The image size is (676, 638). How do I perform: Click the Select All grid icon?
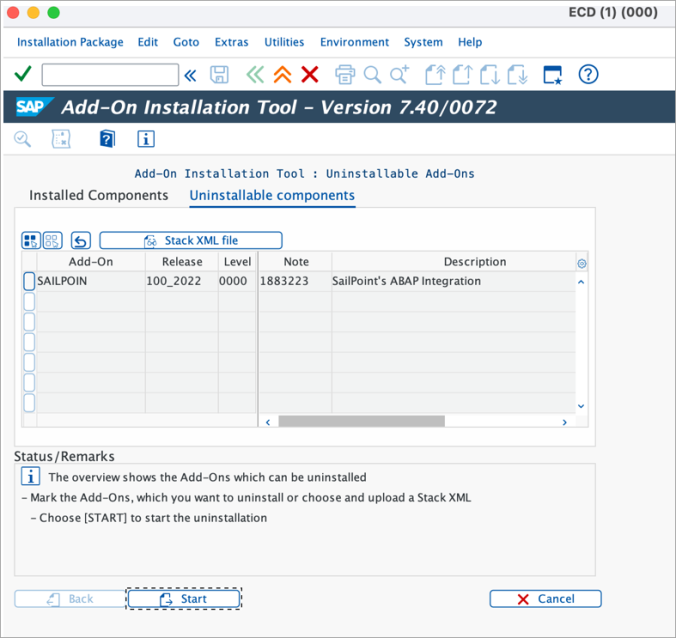tap(31, 241)
